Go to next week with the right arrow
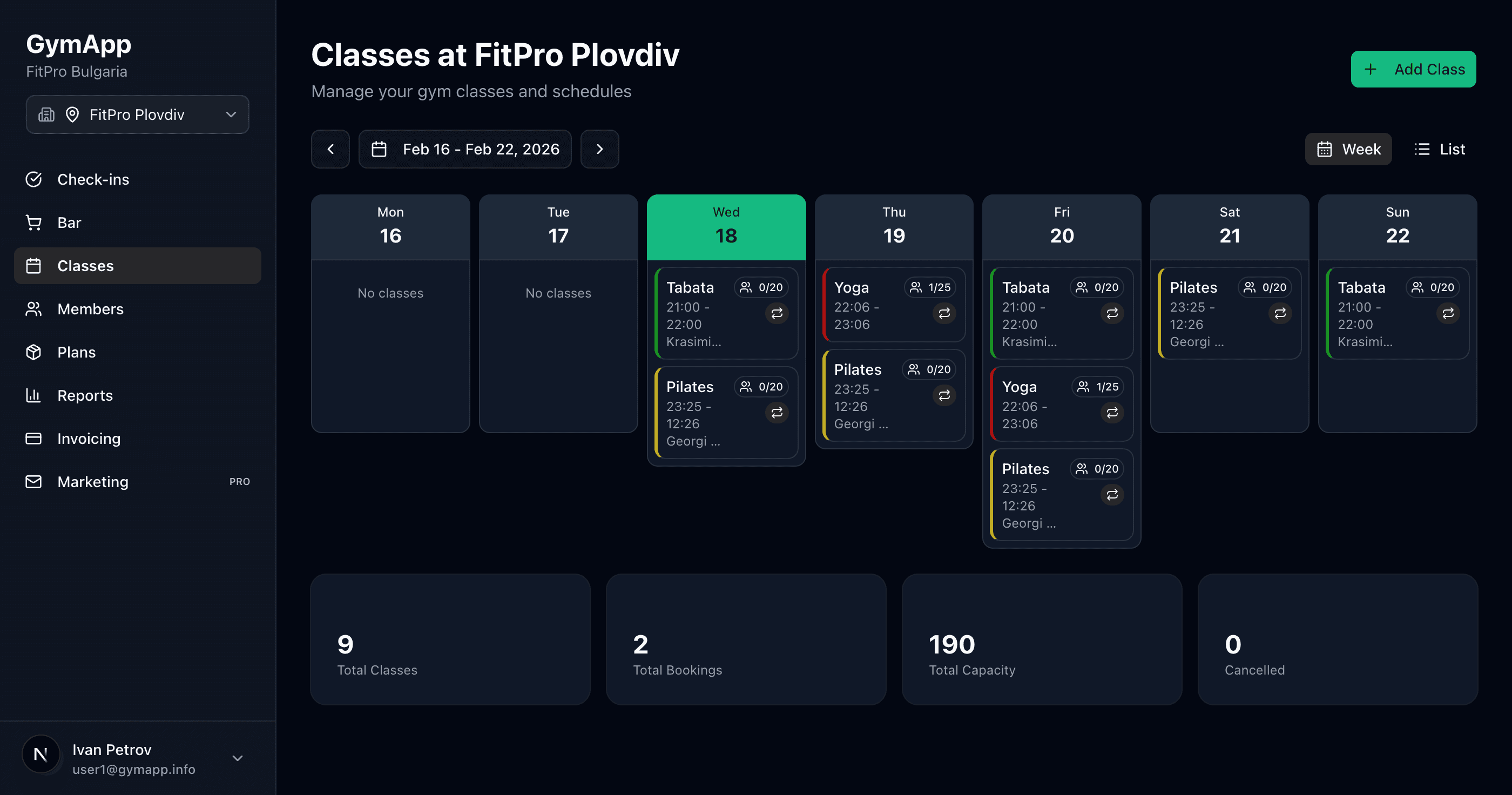The image size is (1512, 795). click(x=599, y=149)
